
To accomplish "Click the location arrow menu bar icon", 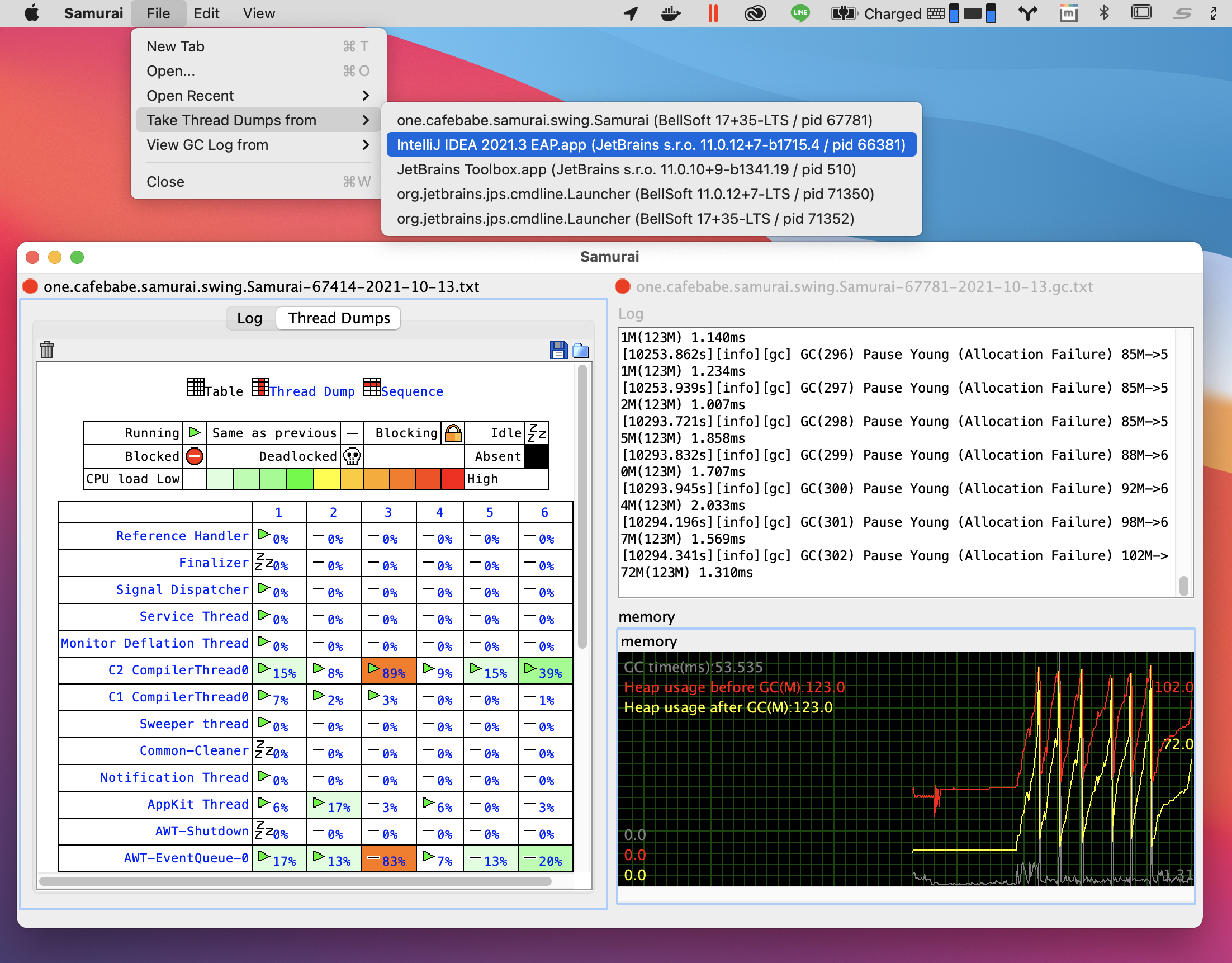I will [631, 13].
